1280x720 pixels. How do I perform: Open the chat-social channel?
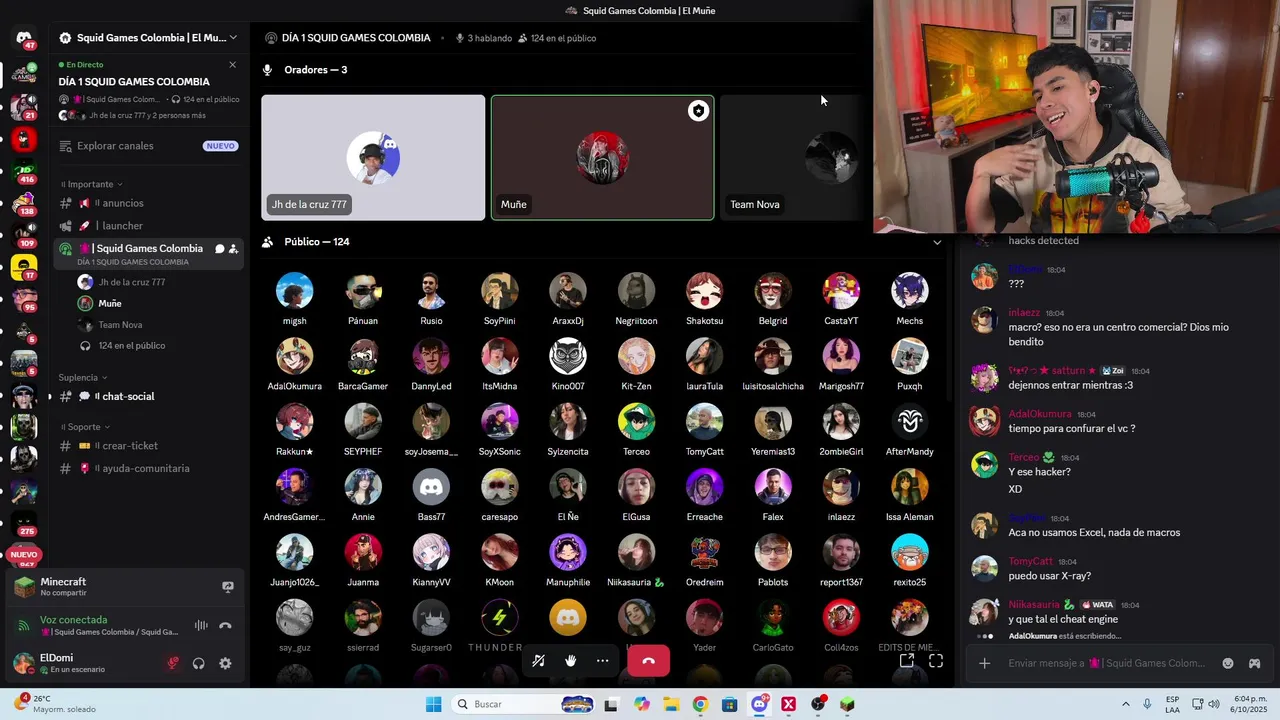148,396
